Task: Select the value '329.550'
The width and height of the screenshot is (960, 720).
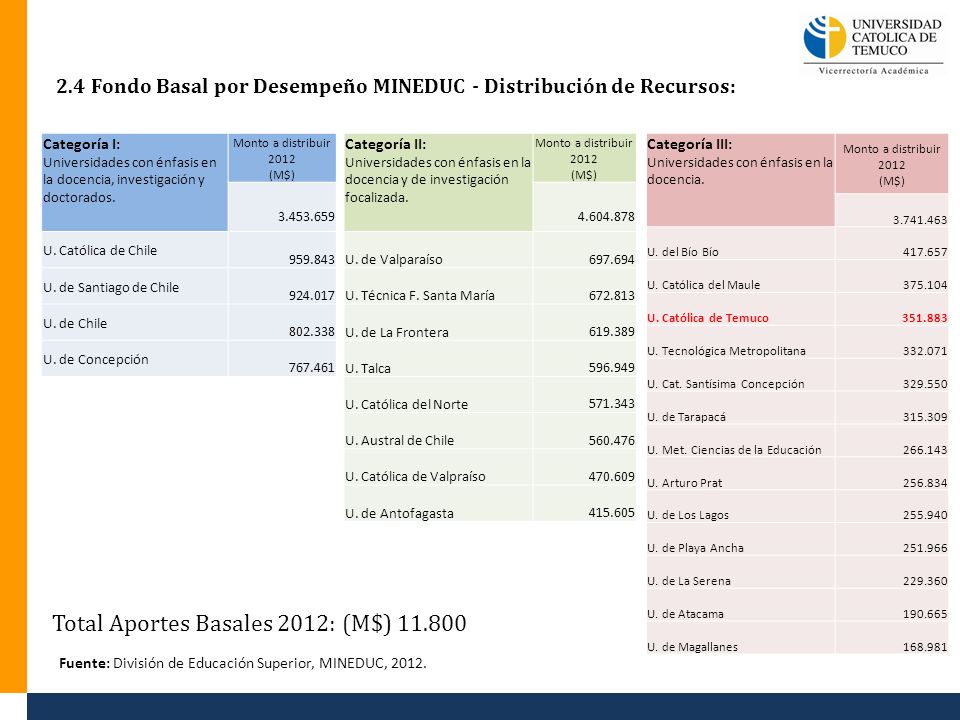Action: [x=925, y=384]
